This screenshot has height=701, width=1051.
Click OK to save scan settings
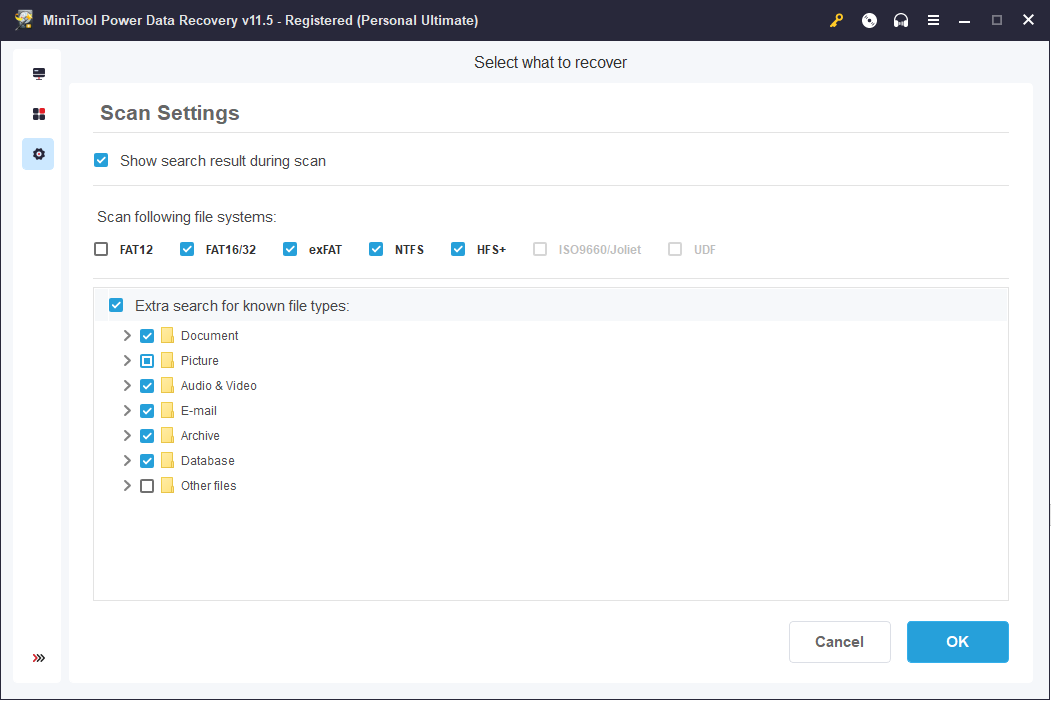point(957,641)
